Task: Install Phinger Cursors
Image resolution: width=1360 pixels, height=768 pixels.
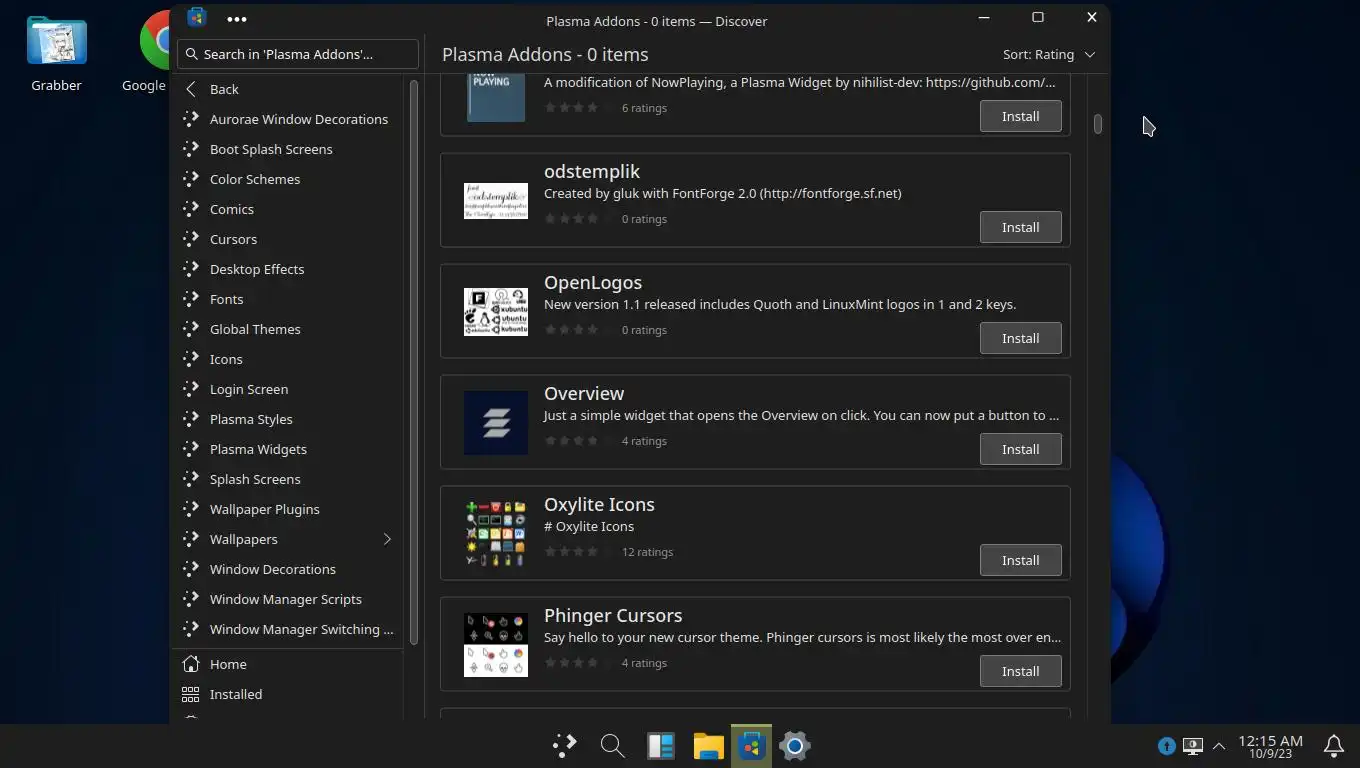Action: pos(1020,671)
